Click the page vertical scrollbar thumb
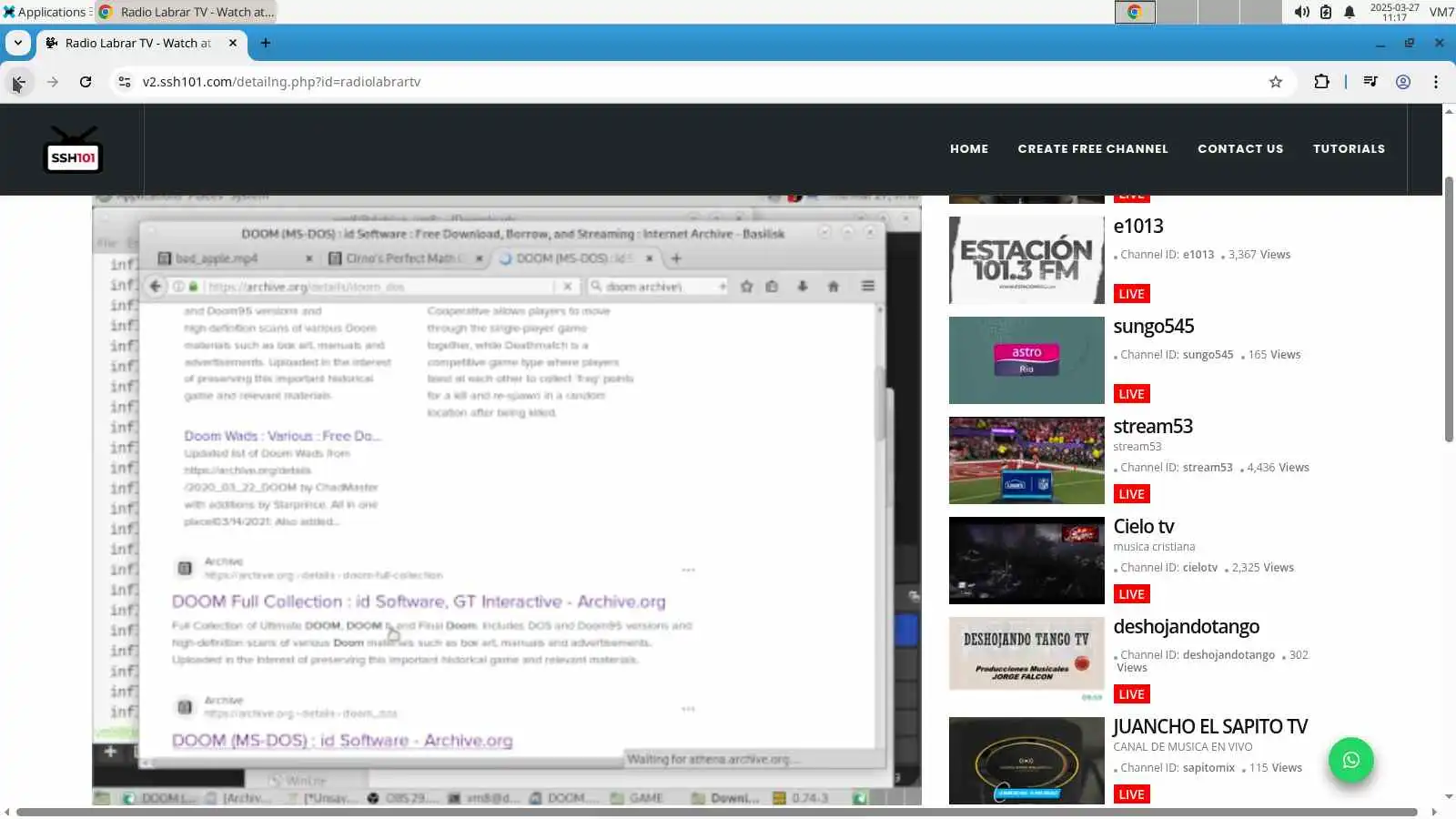The width and height of the screenshot is (1456, 819). (1449, 309)
